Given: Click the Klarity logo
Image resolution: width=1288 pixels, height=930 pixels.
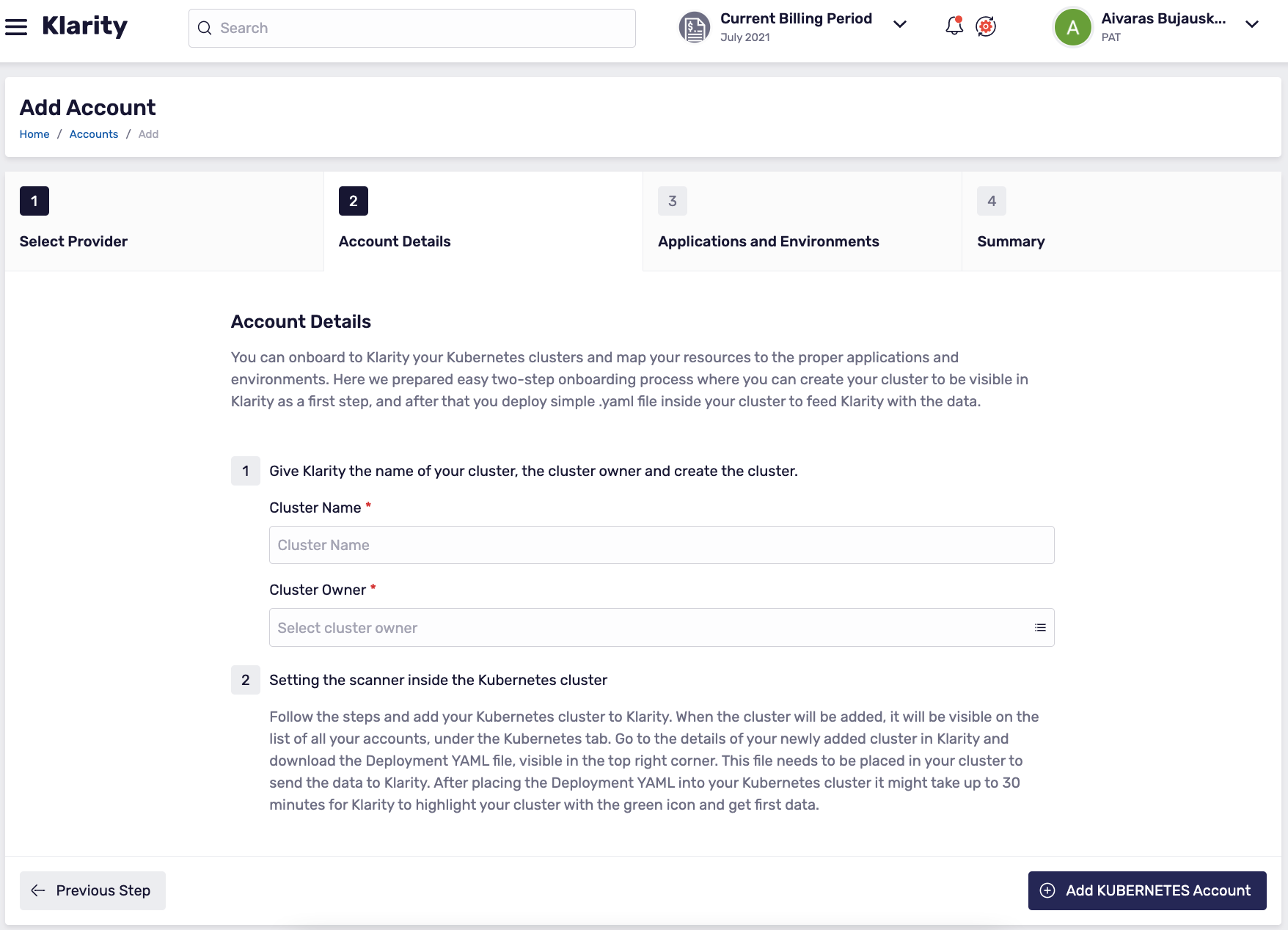Looking at the screenshot, I should (84, 27).
